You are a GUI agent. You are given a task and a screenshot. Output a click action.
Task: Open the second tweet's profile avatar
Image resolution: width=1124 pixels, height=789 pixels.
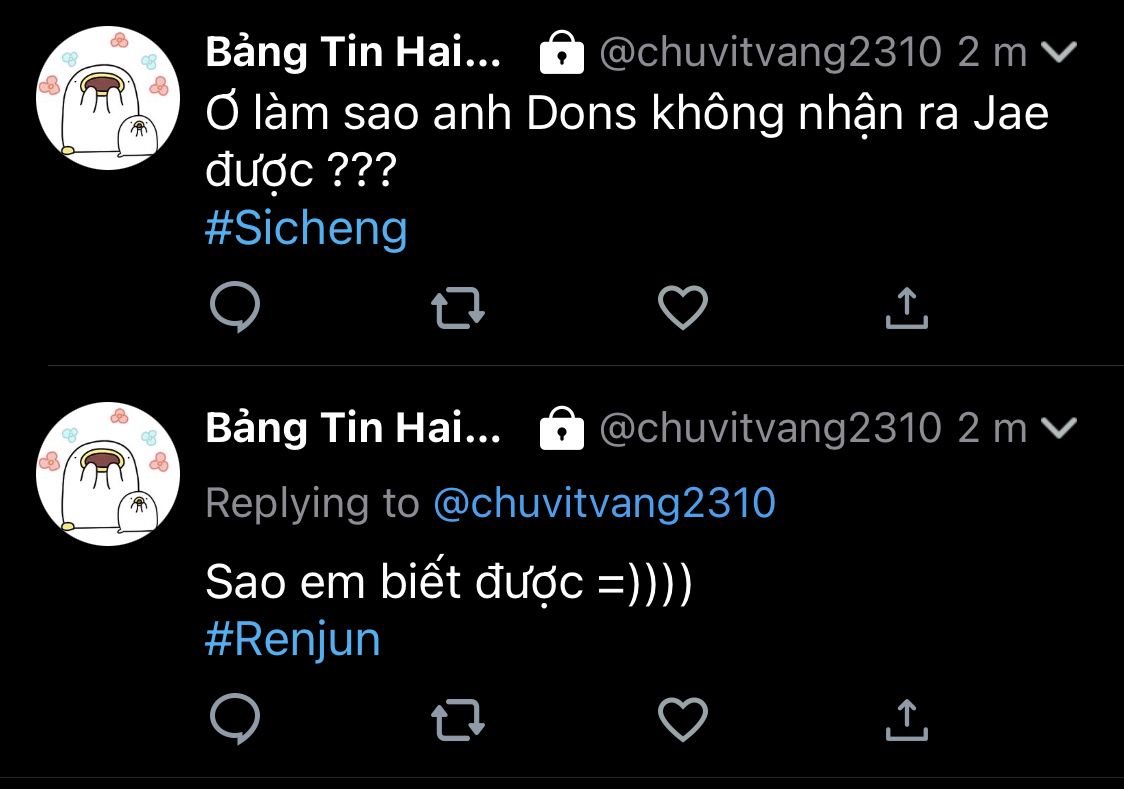point(107,474)
